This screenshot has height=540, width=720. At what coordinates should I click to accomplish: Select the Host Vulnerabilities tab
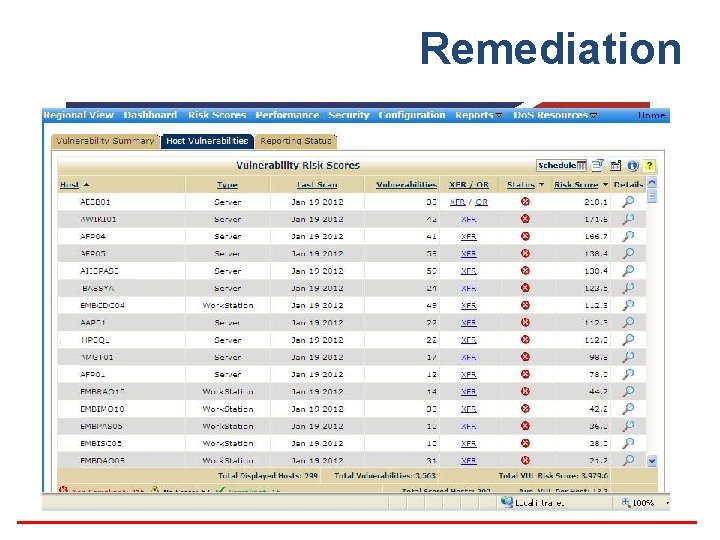(207, 141)
